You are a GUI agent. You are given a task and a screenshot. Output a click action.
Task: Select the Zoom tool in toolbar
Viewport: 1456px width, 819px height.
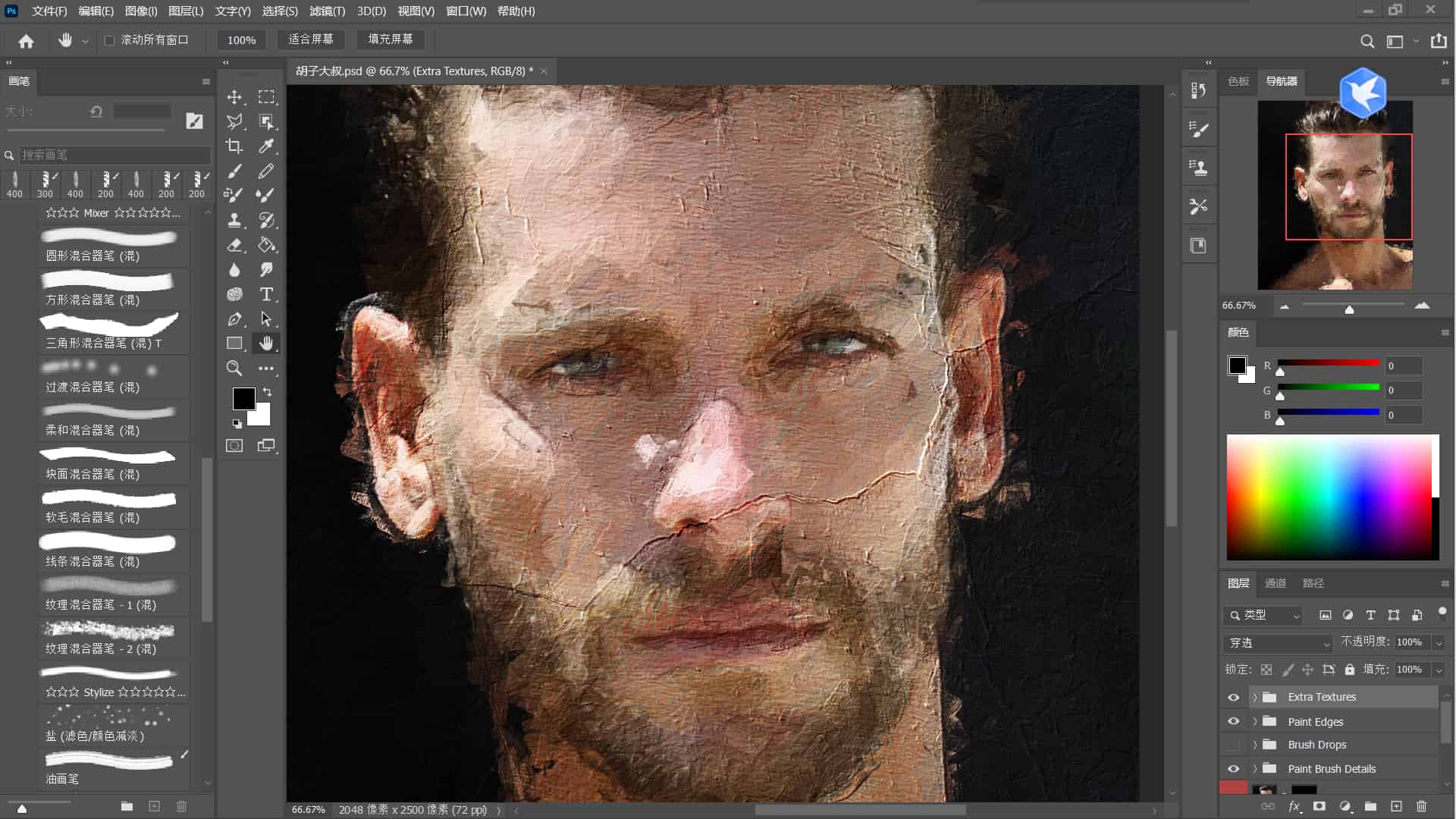click(234, 369)
